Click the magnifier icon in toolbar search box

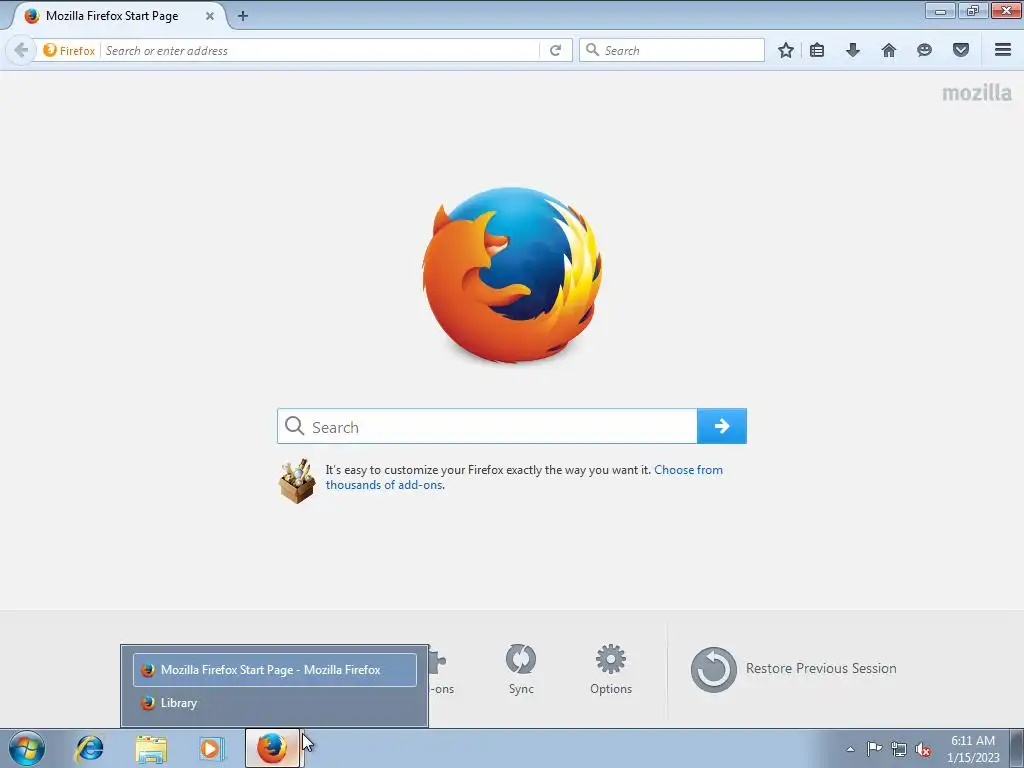[x=592, y=50]
